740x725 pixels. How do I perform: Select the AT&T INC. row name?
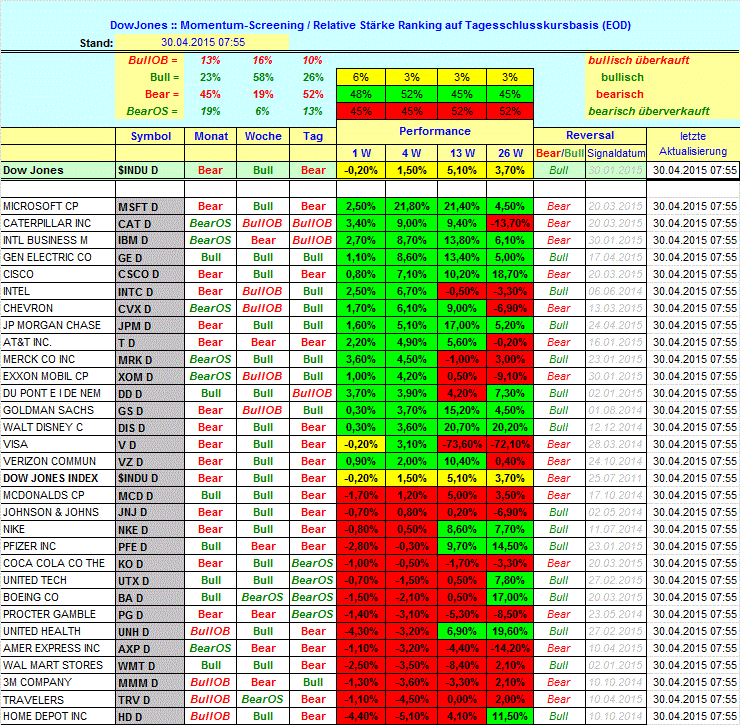coord(27,342)
